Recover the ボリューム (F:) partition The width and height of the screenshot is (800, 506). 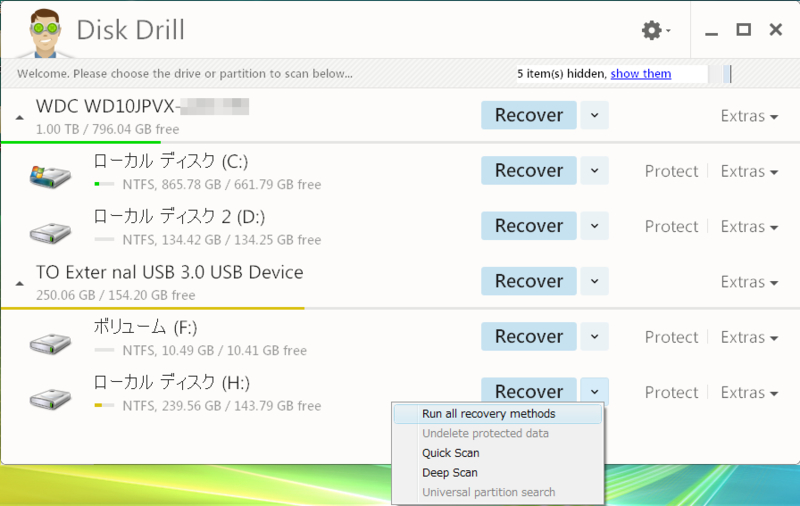tap(529, 336)
